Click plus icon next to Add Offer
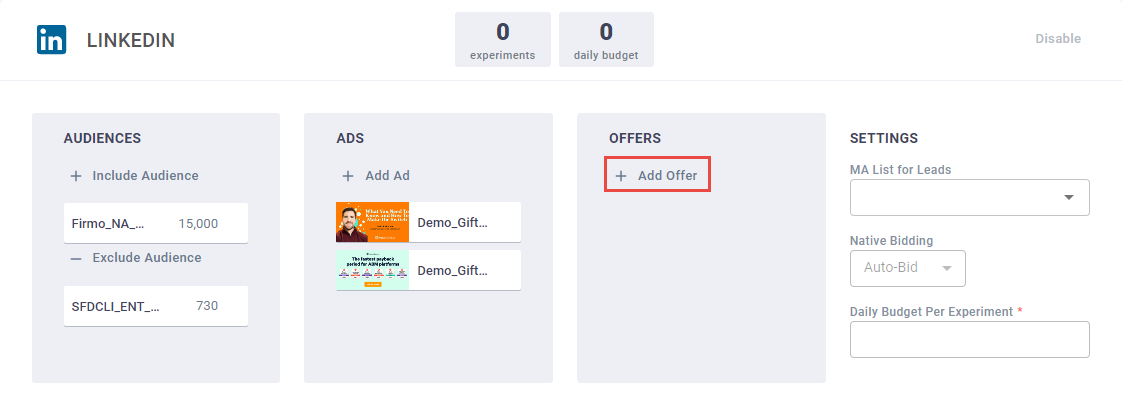This screenshot has height=407, width=1122. pos(621,176)
